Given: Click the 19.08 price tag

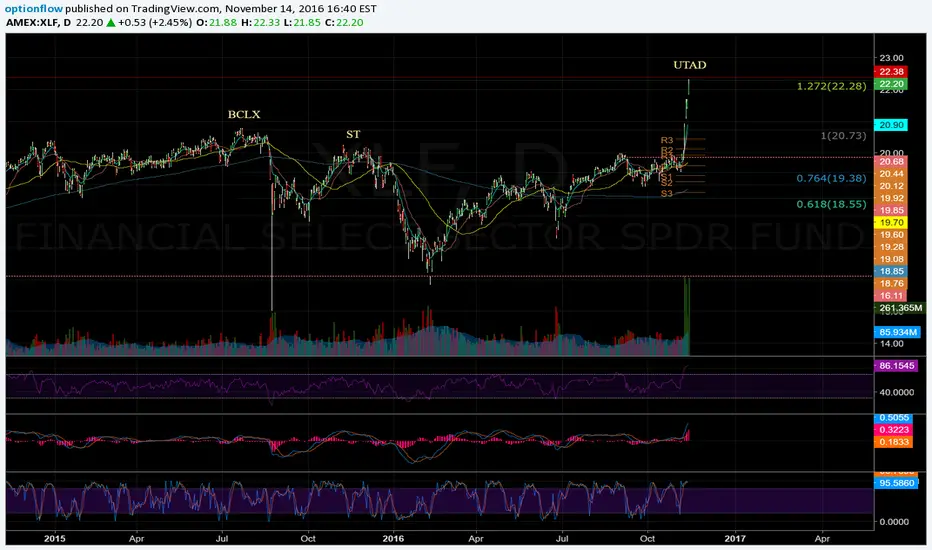Looking at the screenshot, I should click(892, 259).
